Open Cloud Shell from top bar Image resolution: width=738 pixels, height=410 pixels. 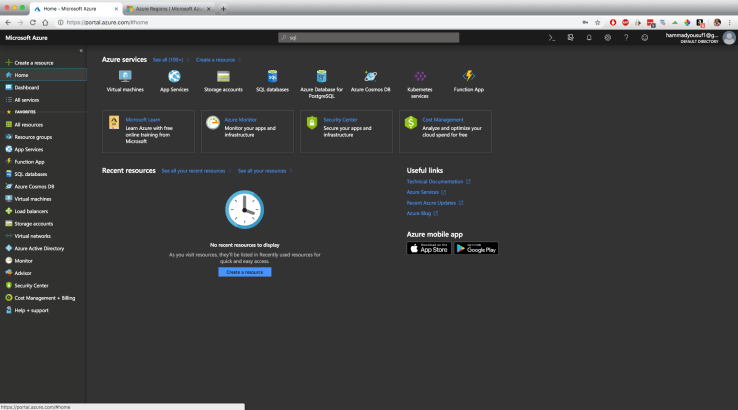(551, 38)
